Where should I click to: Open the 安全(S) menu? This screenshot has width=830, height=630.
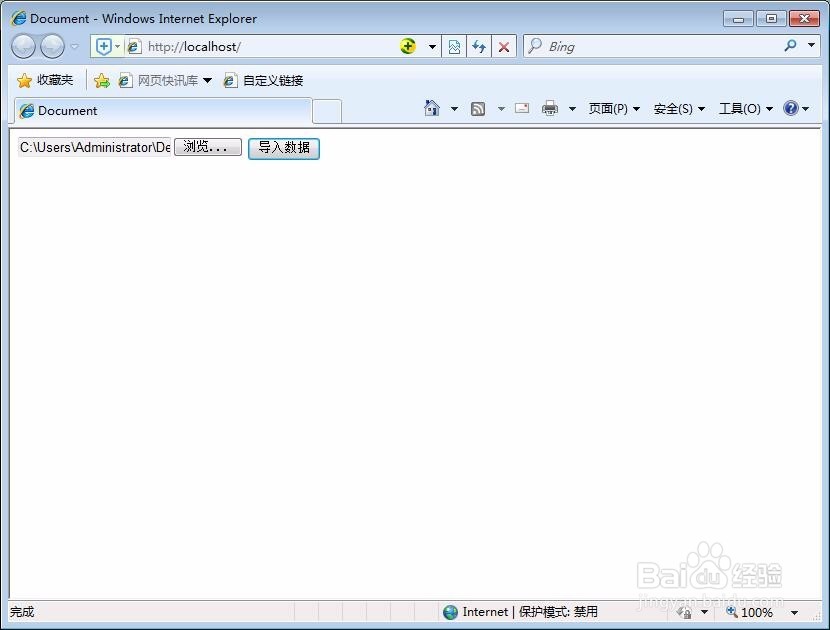point(672,108)
